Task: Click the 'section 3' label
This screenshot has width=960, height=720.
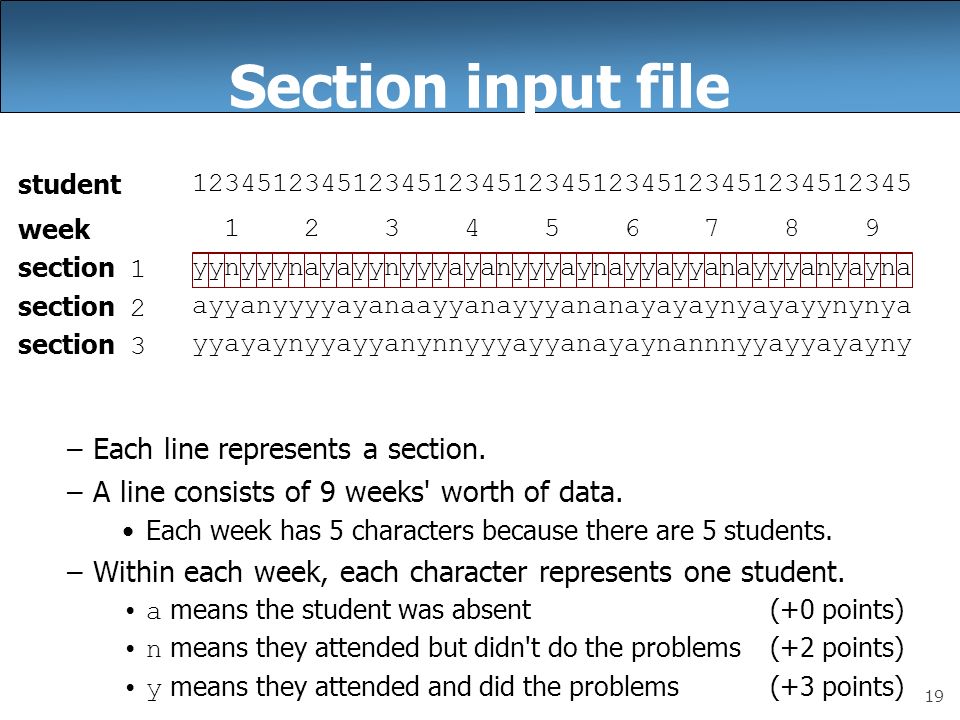Action: click(x=81, y=345)
